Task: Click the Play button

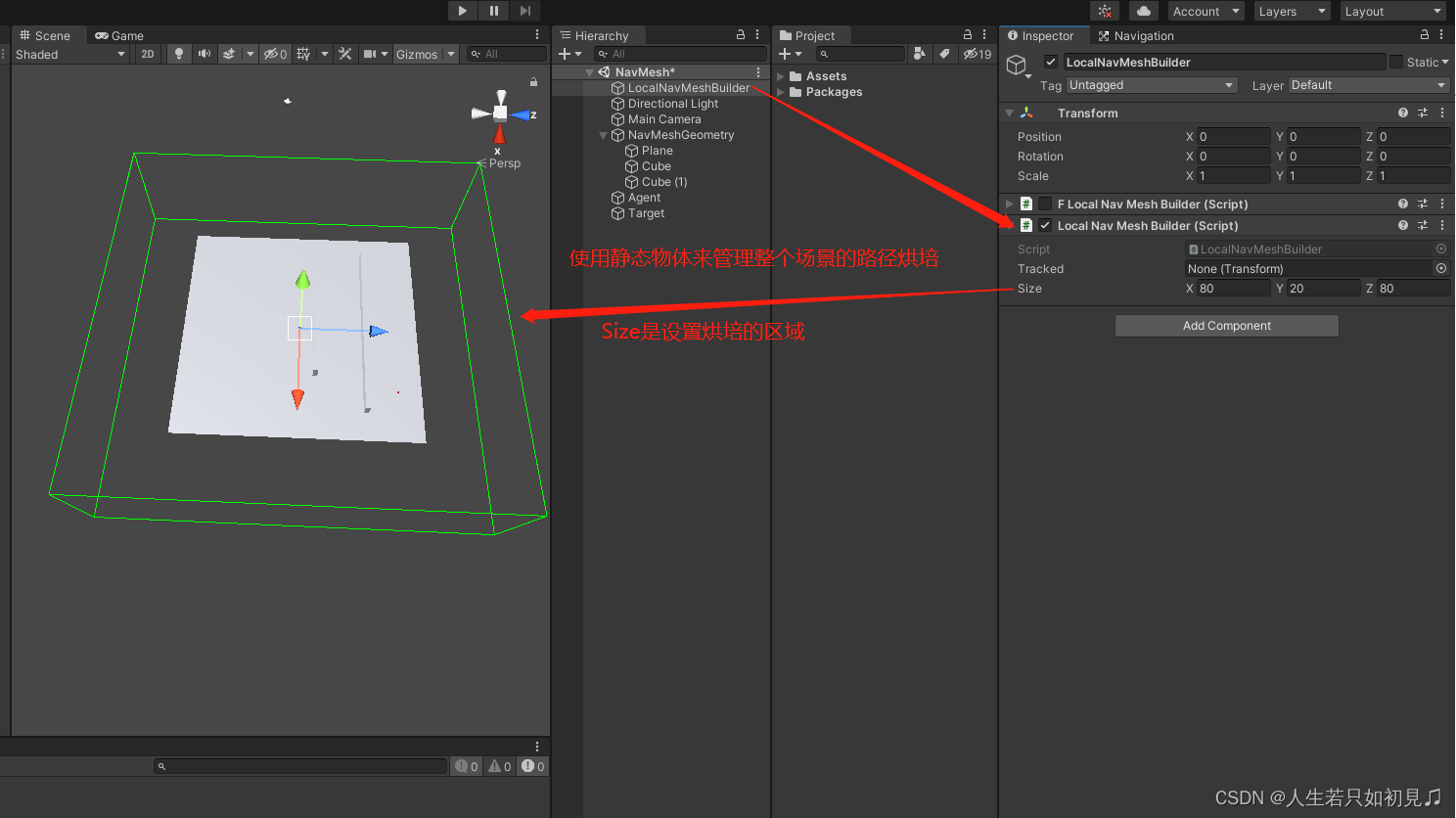Action: click(461, 11)
